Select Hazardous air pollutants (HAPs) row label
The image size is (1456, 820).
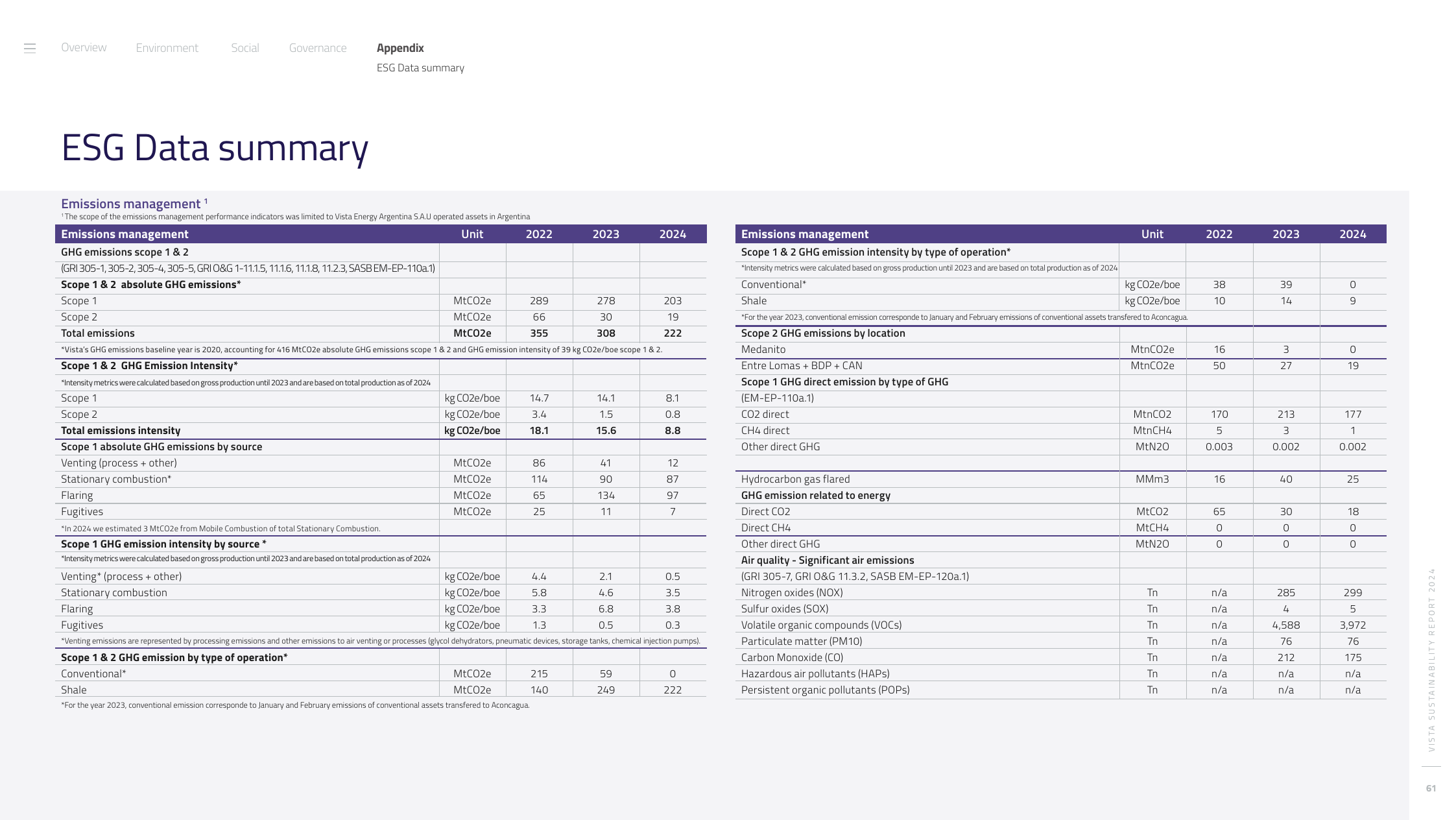815,674
